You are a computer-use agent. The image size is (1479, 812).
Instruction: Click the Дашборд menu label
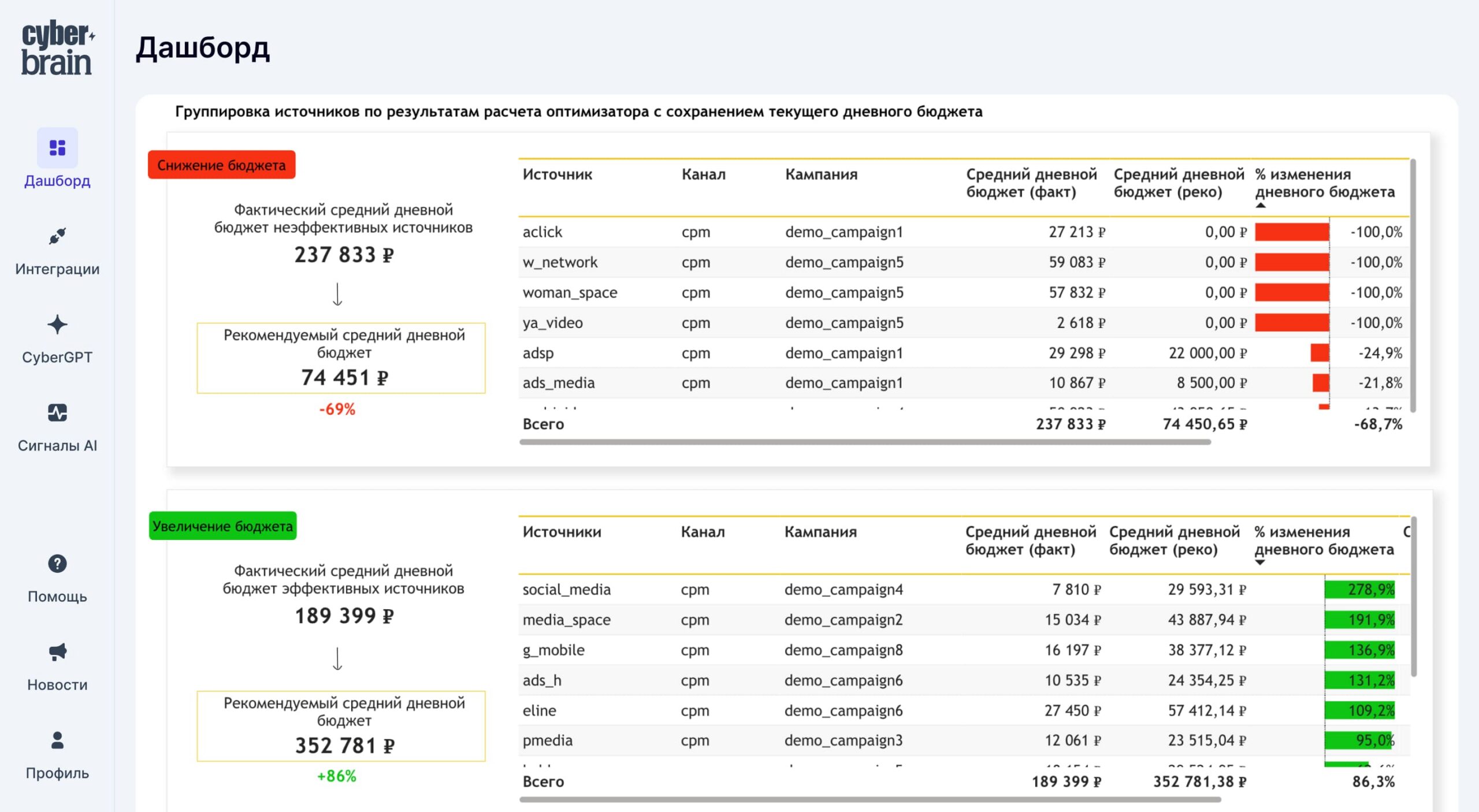click(x=57, y=181)
